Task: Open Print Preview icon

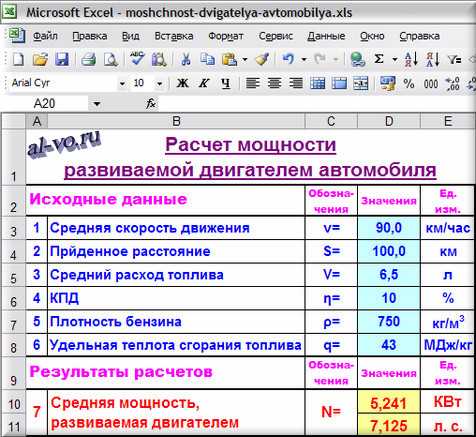Action: coord(110,60)
